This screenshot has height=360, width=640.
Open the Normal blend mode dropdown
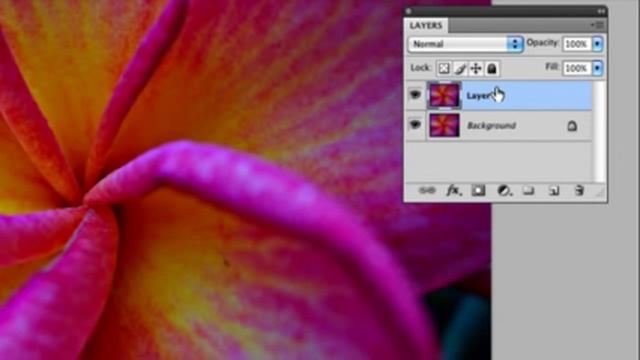coord(466,44)
